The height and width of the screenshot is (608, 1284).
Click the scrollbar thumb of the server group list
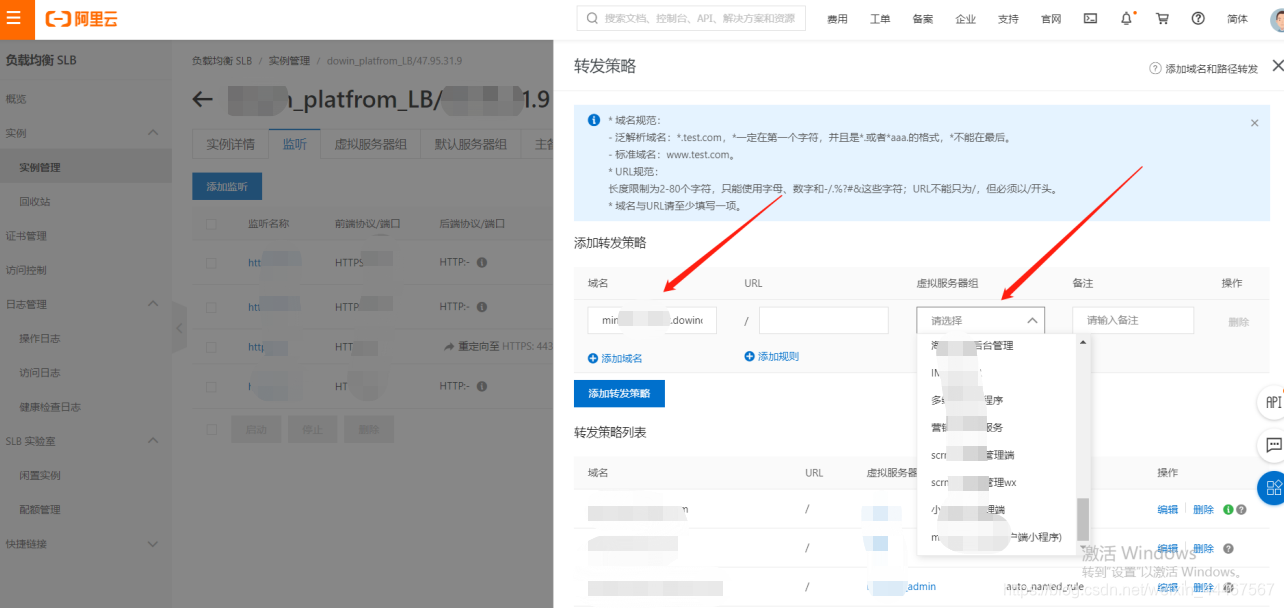(x=1082, y=517)
